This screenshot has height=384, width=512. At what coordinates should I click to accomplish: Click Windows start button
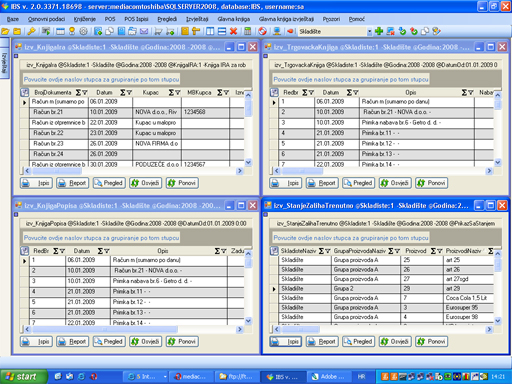click(23, 377)
